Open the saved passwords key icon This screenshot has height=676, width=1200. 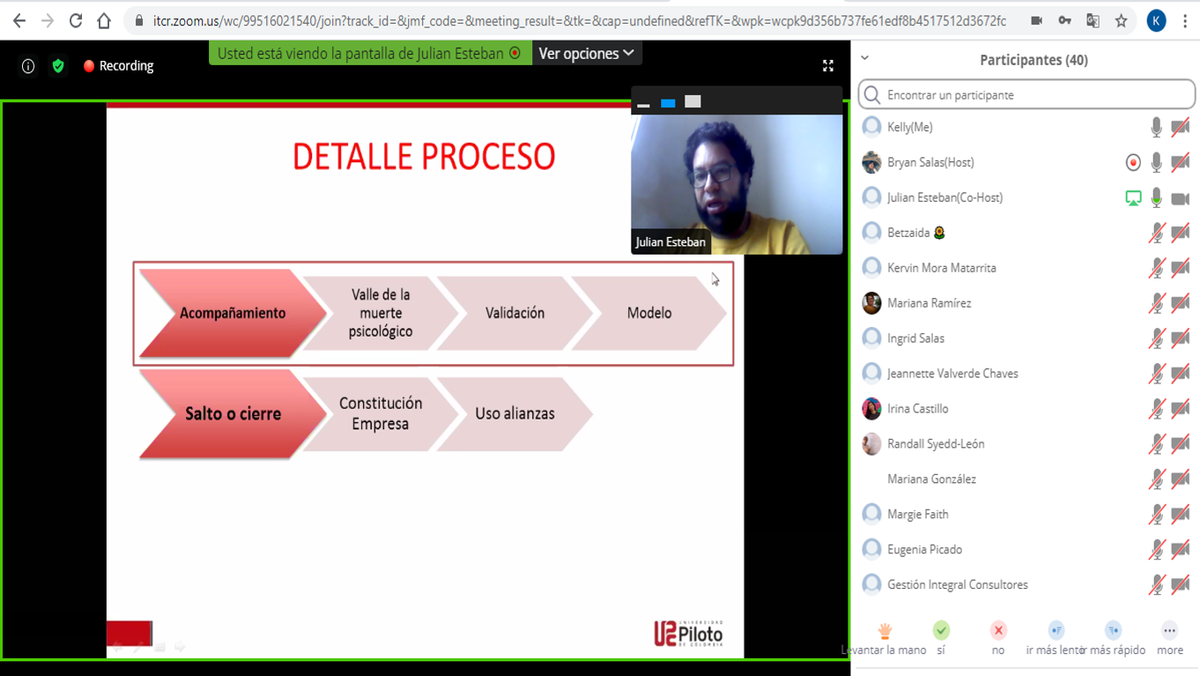[x=1065, y=20]
